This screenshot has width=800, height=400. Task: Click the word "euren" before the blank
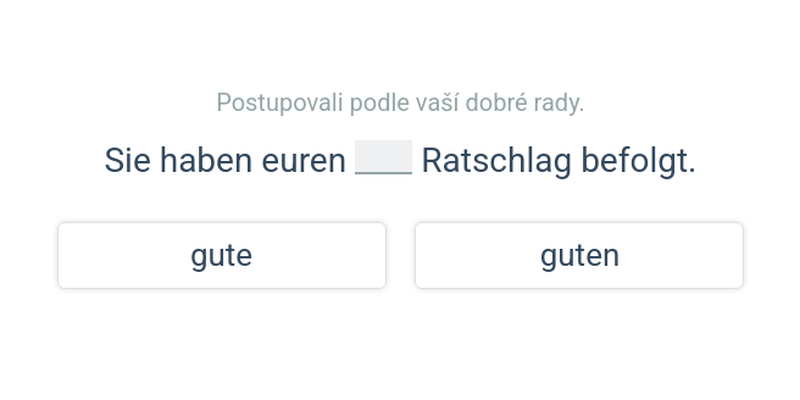click(304, 160)
